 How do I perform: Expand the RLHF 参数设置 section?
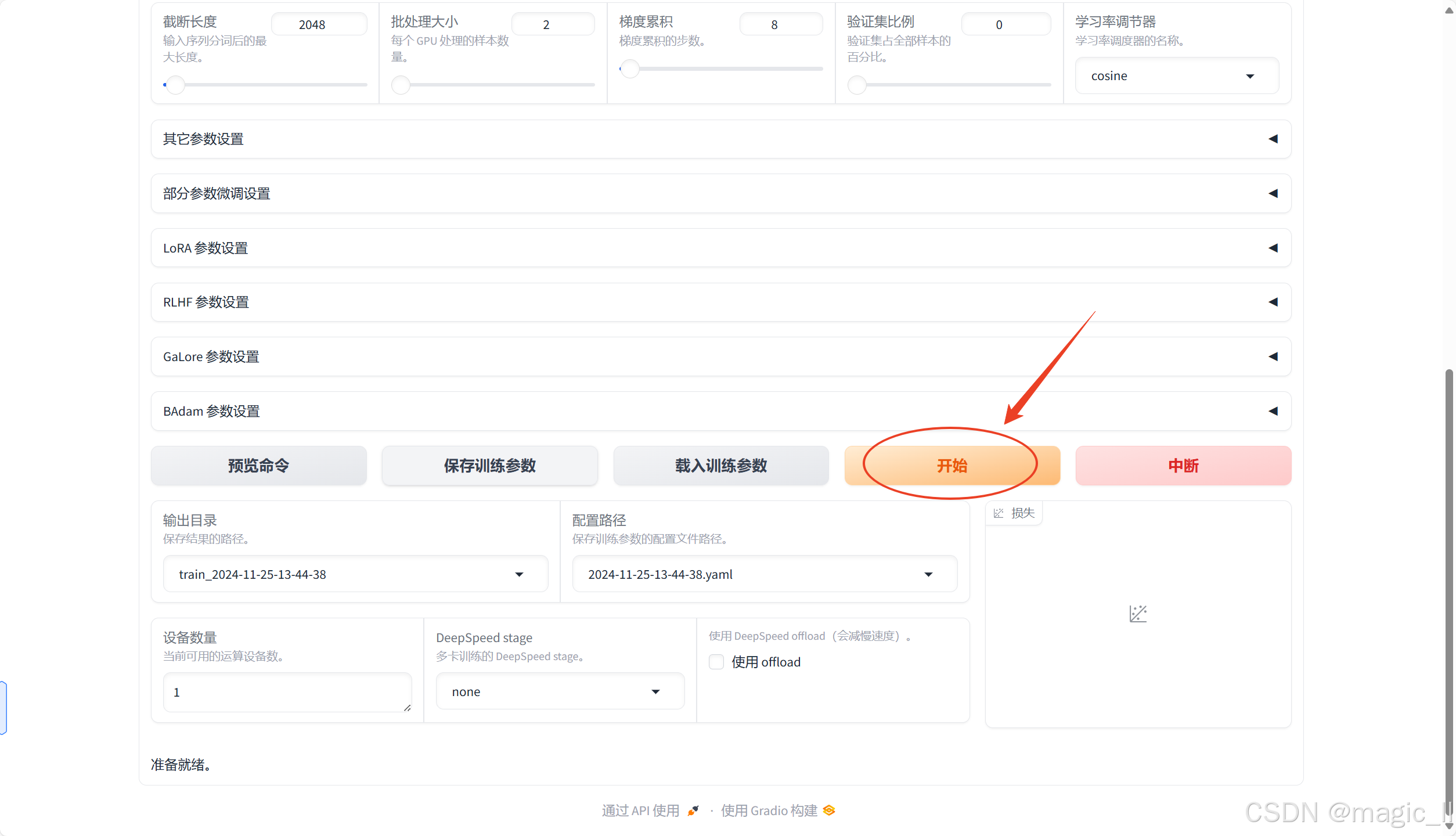pos(721,302)
